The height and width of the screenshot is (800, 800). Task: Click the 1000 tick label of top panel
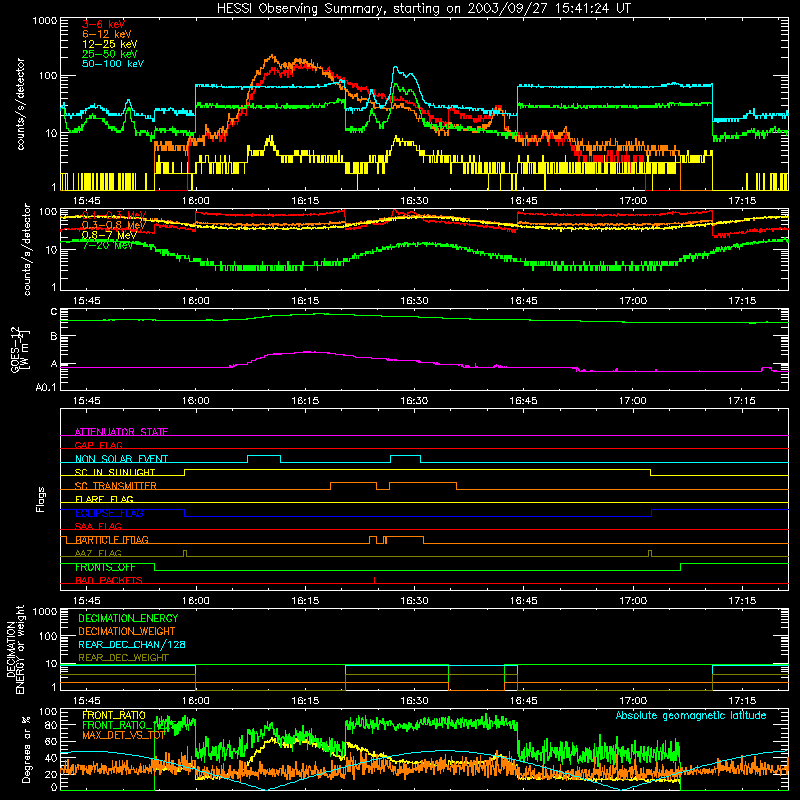click(x=45, y=21)
